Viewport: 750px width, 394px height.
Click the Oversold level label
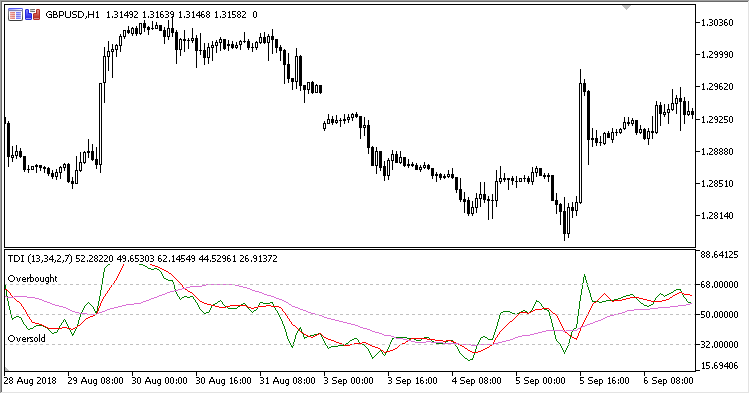point(27,339)
